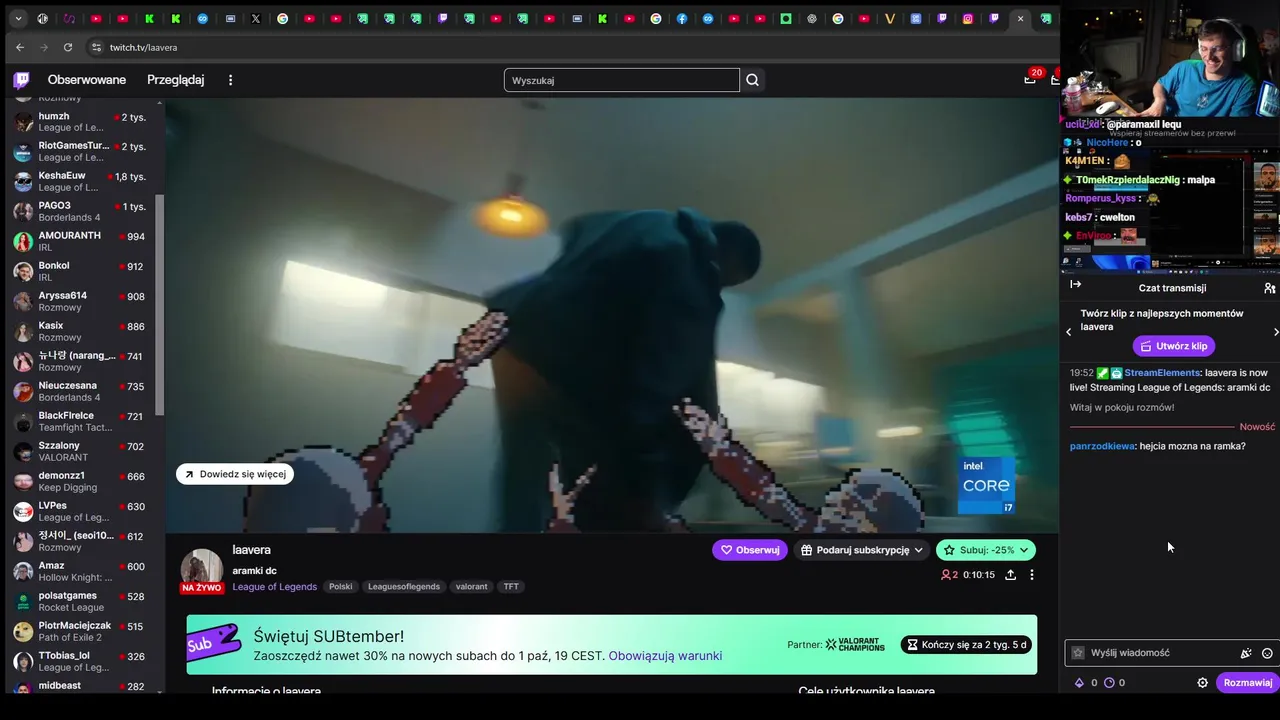Open the chat community users icon
This screenshot has height=720, width=1280.
tap(1269, 288)
